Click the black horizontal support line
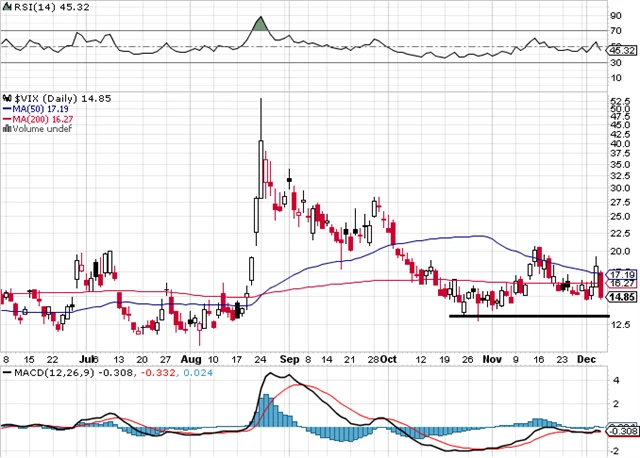The image size is (640, 458). point(528,316)
